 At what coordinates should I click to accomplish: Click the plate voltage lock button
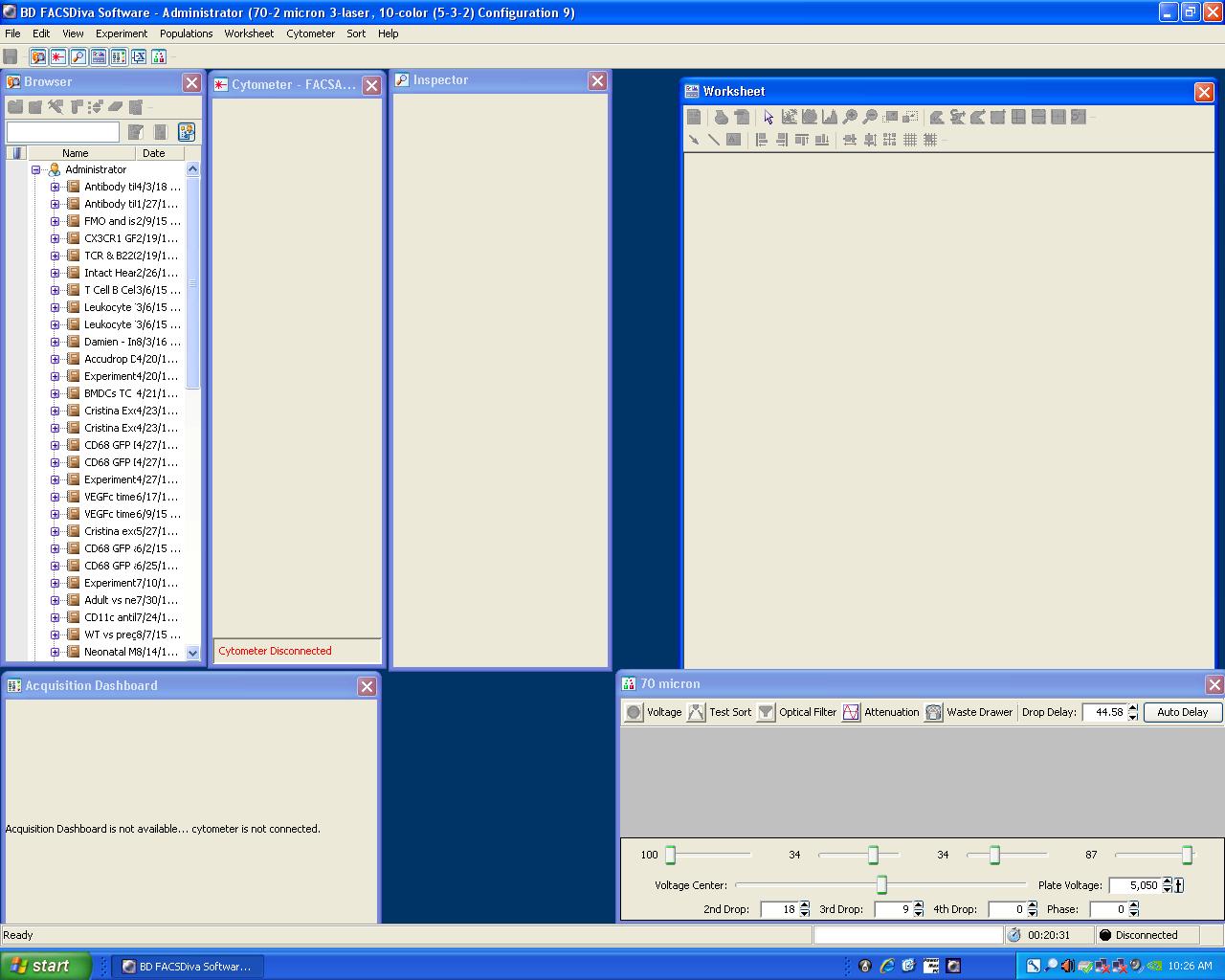pos(1179,885)
